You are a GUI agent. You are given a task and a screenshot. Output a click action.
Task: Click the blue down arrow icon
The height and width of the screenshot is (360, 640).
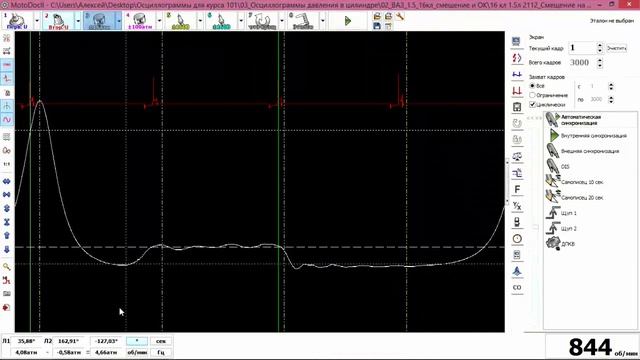click(7, 249)
